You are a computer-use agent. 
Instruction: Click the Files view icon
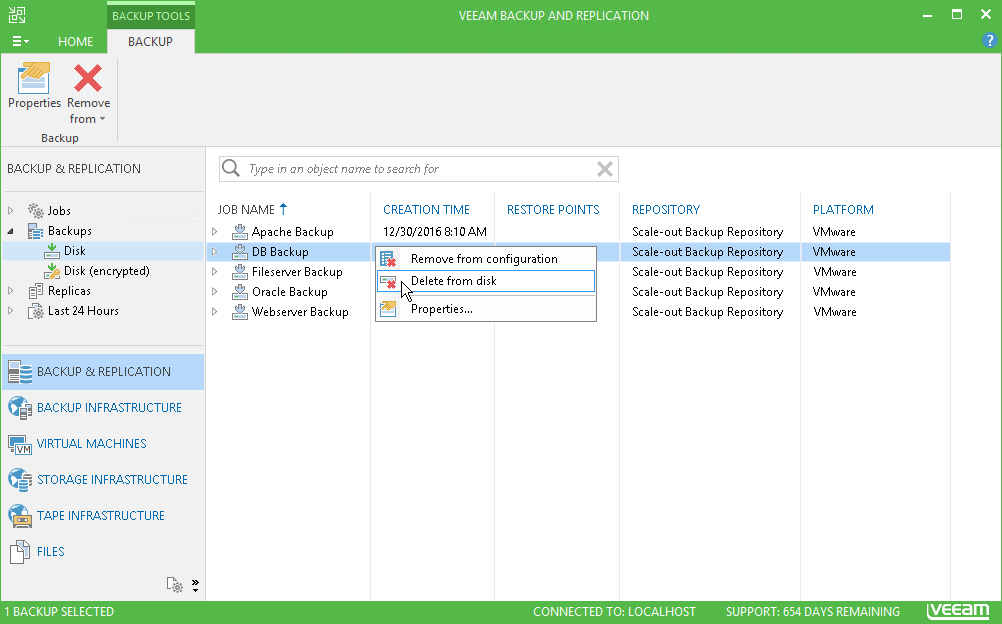pyautogui.click(x=20, y=552)
